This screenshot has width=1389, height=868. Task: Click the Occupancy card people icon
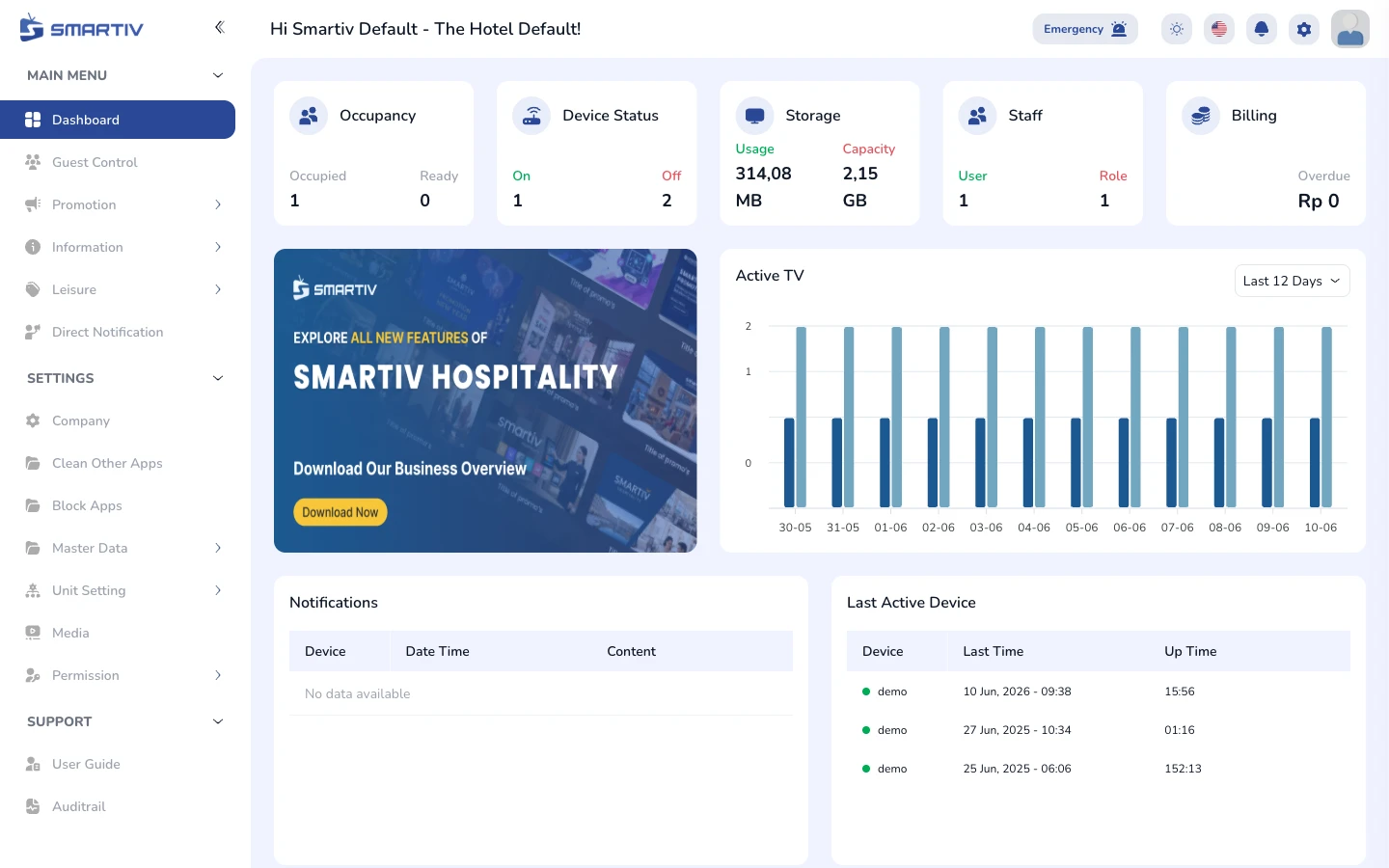tap(309, 116)
